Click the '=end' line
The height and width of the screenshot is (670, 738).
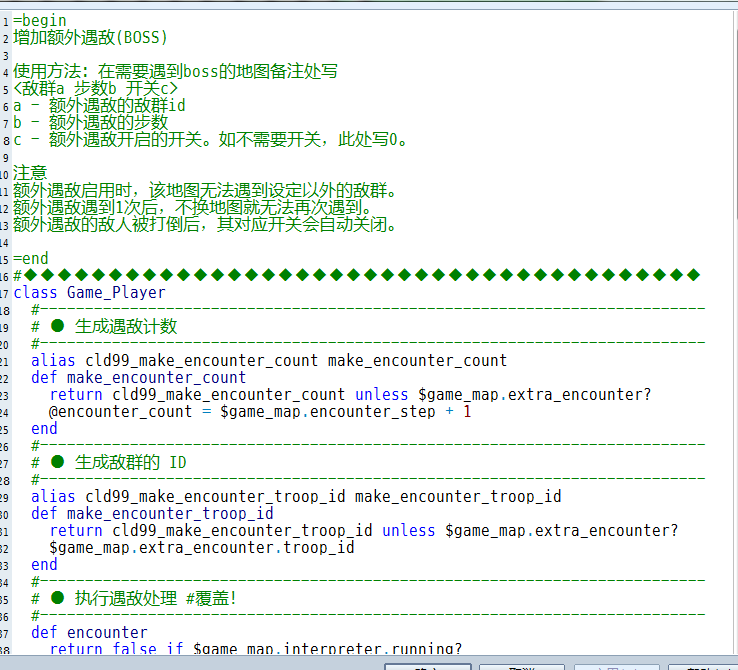click(x=31, y=258)
